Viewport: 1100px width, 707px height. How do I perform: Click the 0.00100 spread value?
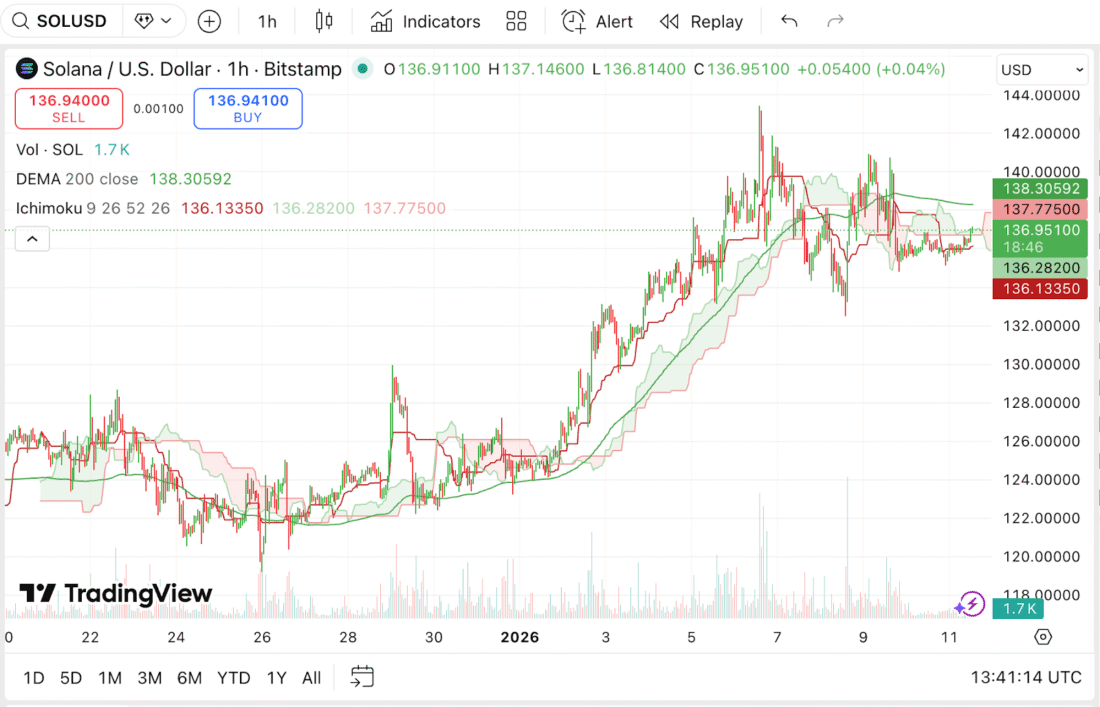click(159, 109)
